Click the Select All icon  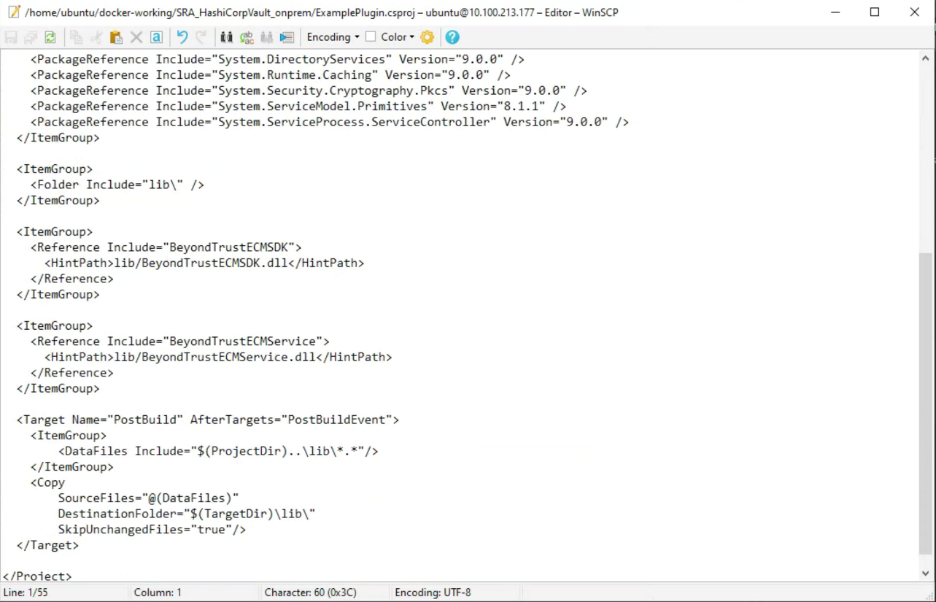click(156, 37)
